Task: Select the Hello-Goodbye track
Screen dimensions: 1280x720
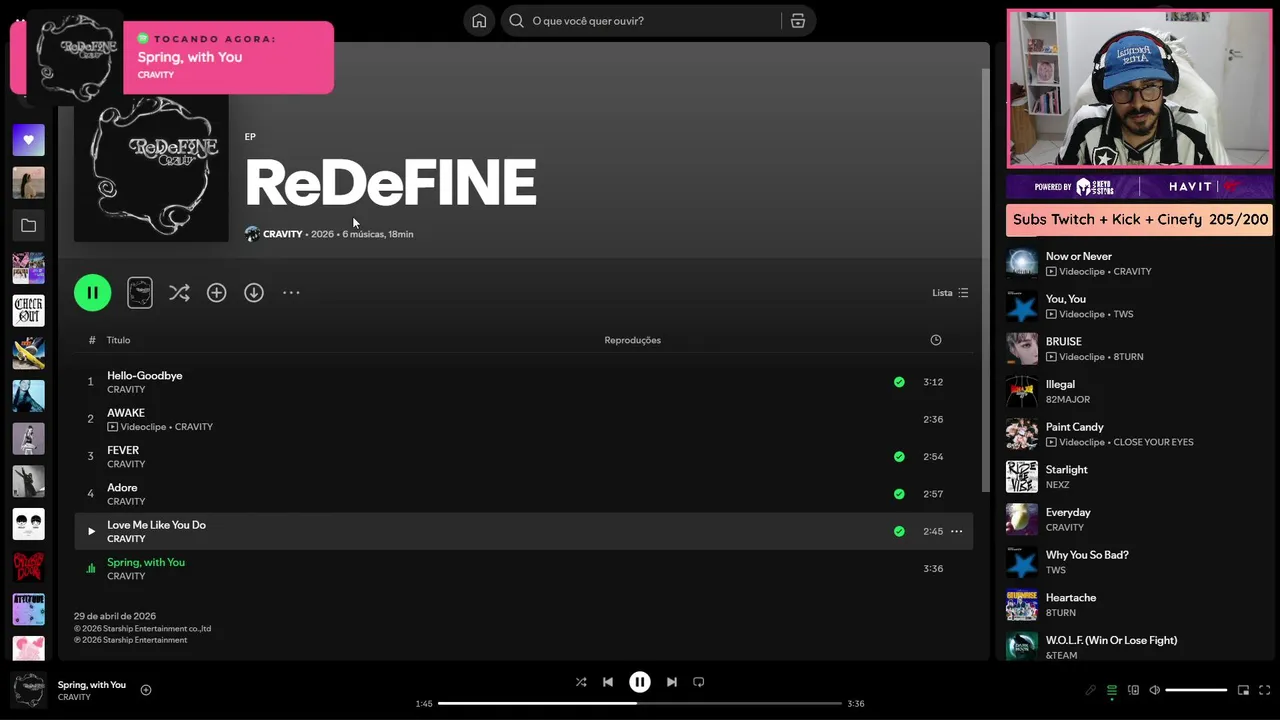Action: [523, 382]
